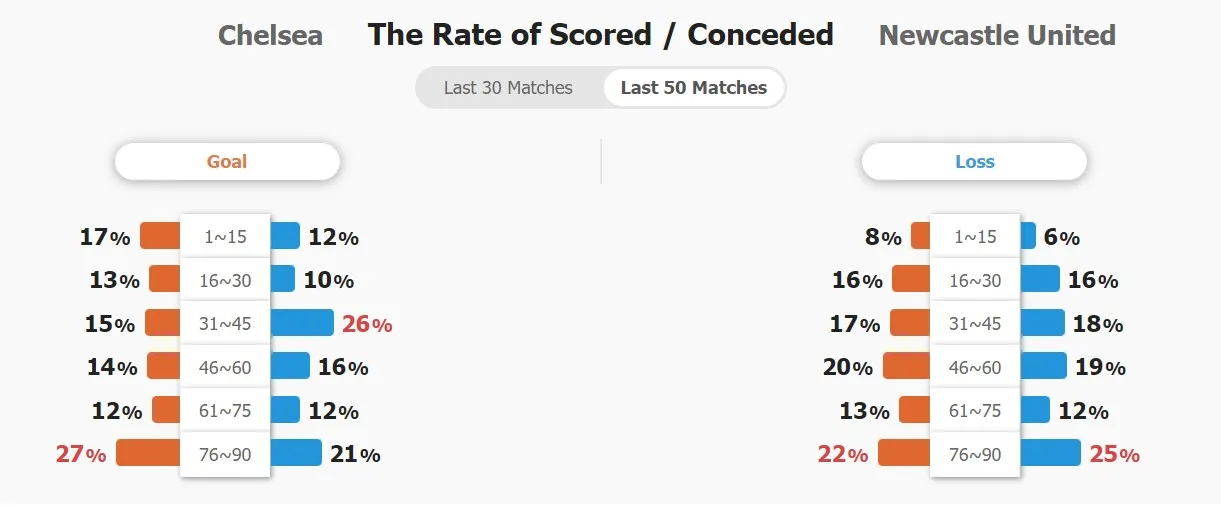
Task: Open the Goal panel header
Action: 227,161
